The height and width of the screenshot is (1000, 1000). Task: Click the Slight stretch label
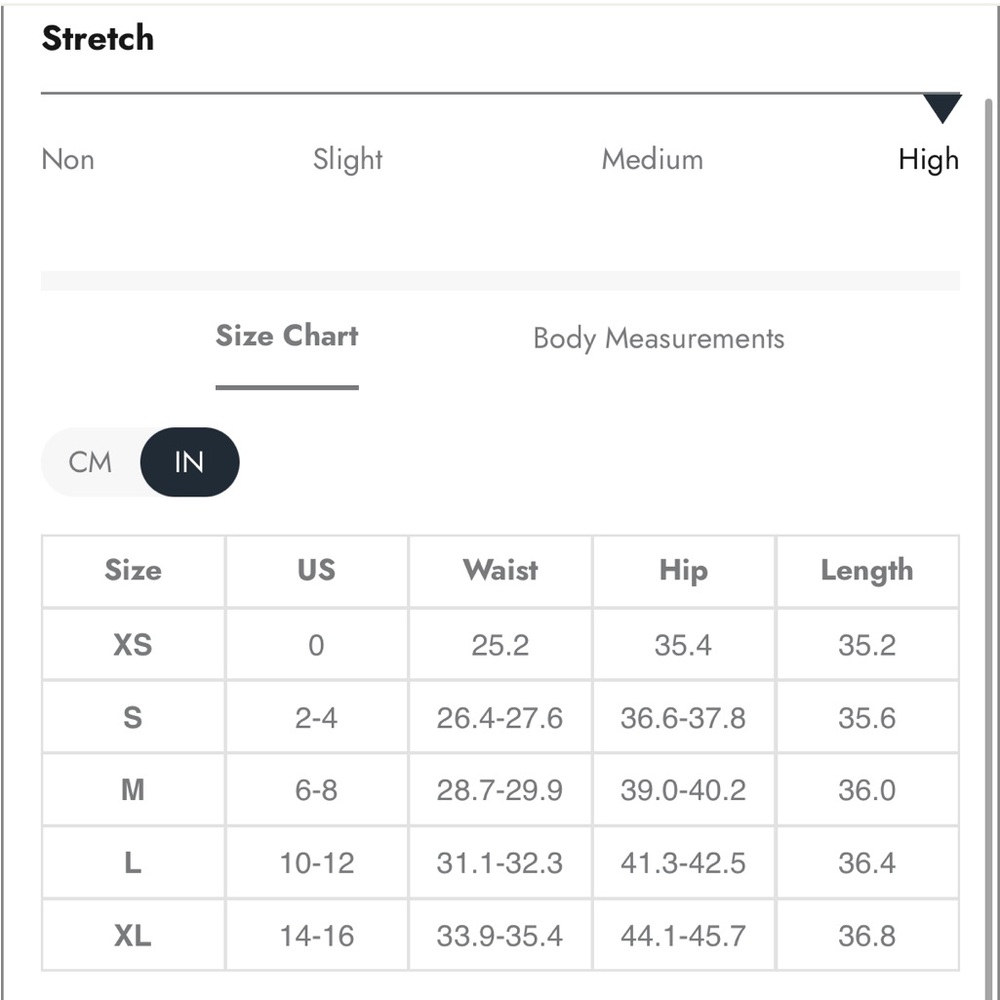click(348, 159)
